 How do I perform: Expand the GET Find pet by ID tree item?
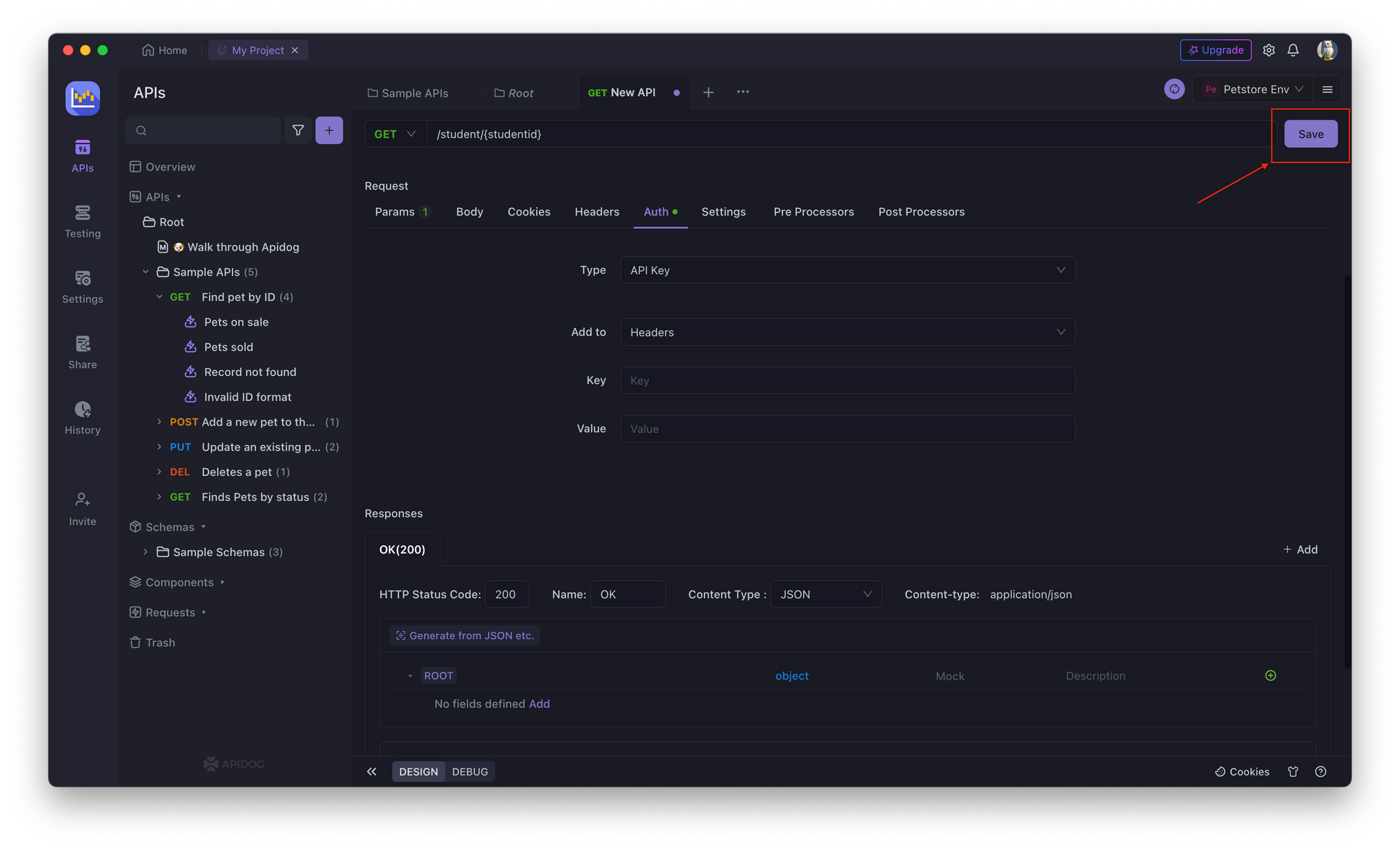tap(159, 296)
